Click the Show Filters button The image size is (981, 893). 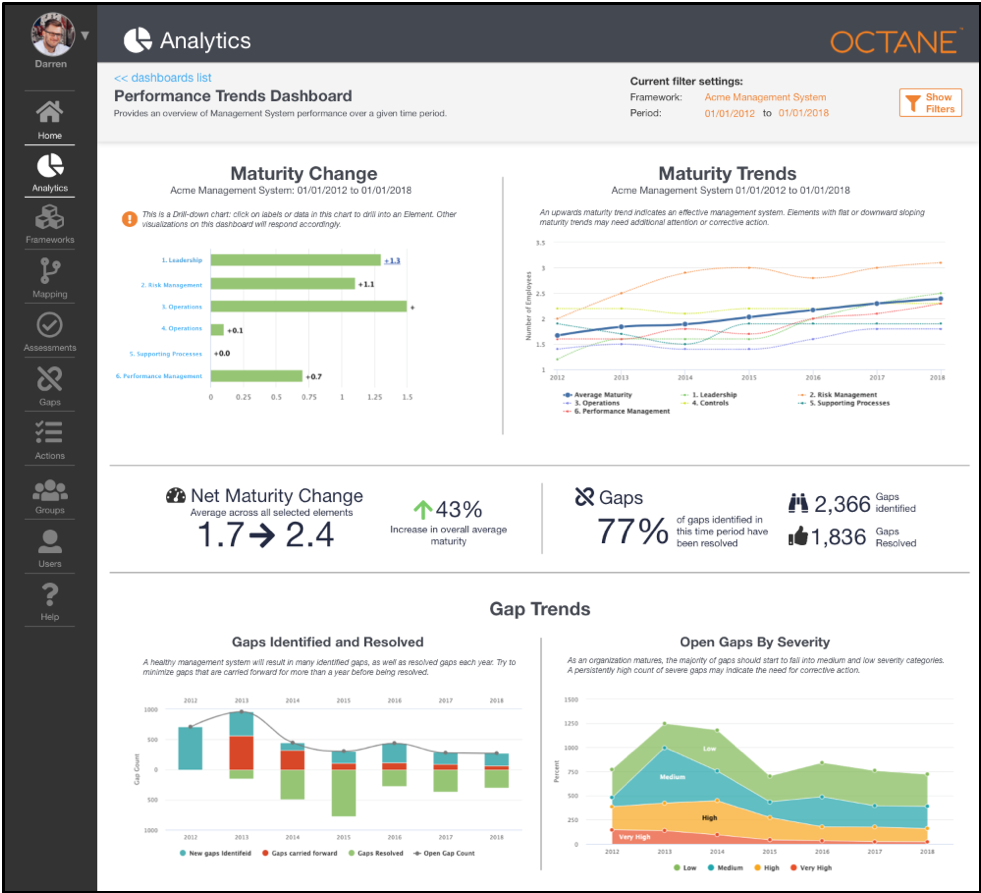930,103
